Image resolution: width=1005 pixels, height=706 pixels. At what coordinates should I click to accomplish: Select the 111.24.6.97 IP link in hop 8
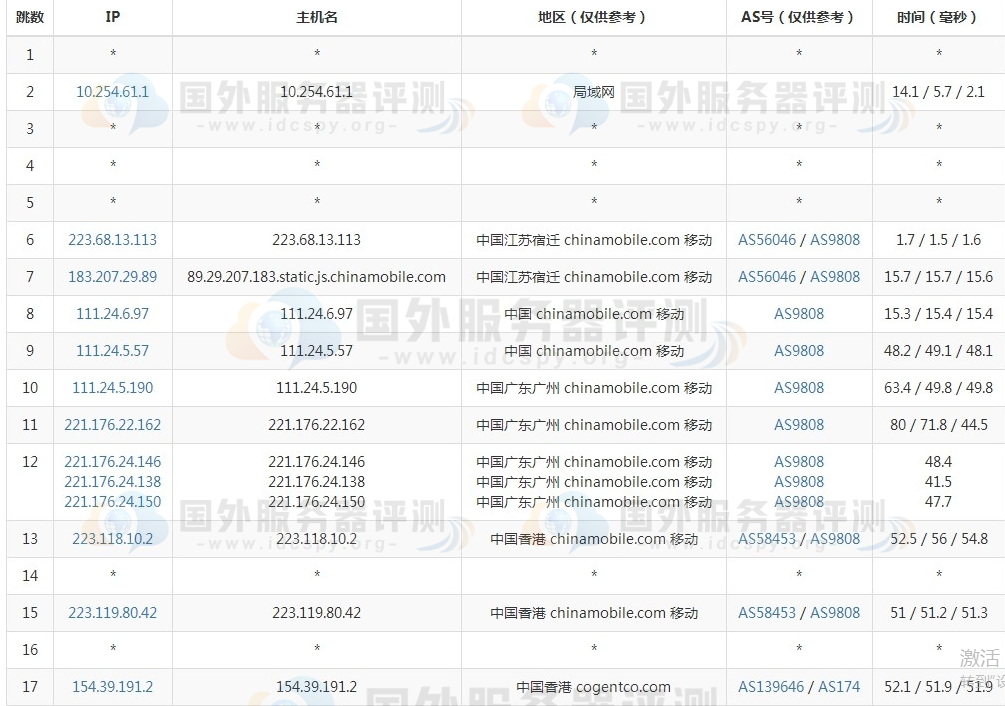112,314
